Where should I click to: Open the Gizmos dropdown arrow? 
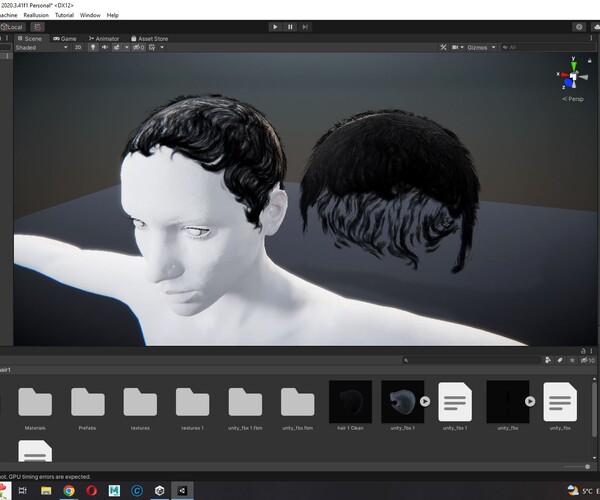tap(494, 47)
